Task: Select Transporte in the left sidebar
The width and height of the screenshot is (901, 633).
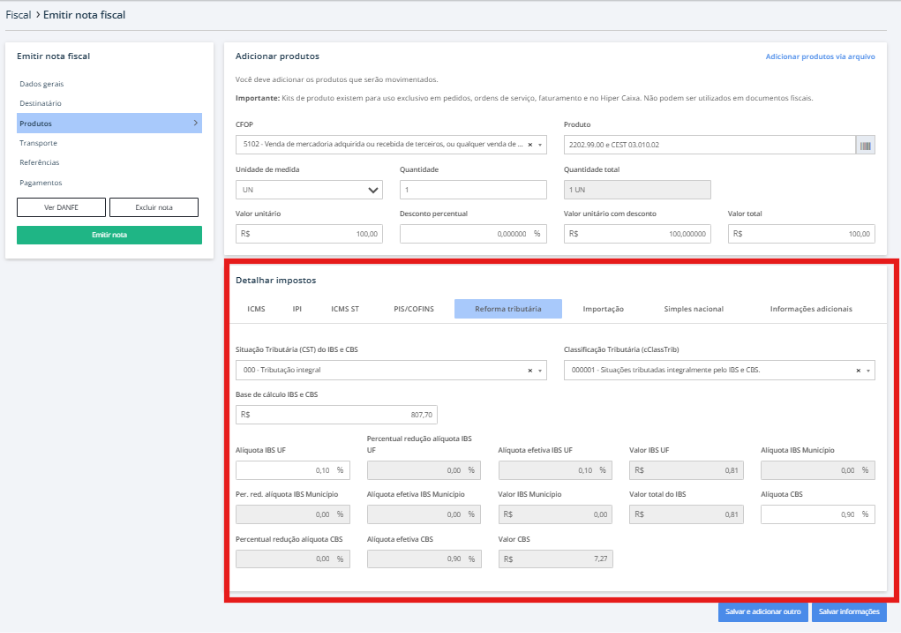Action: point(38,143)
